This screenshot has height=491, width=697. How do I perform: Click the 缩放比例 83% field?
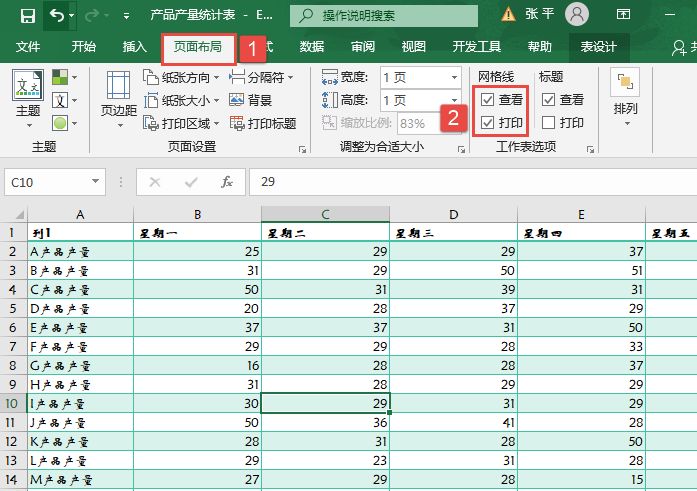point(418,123)
